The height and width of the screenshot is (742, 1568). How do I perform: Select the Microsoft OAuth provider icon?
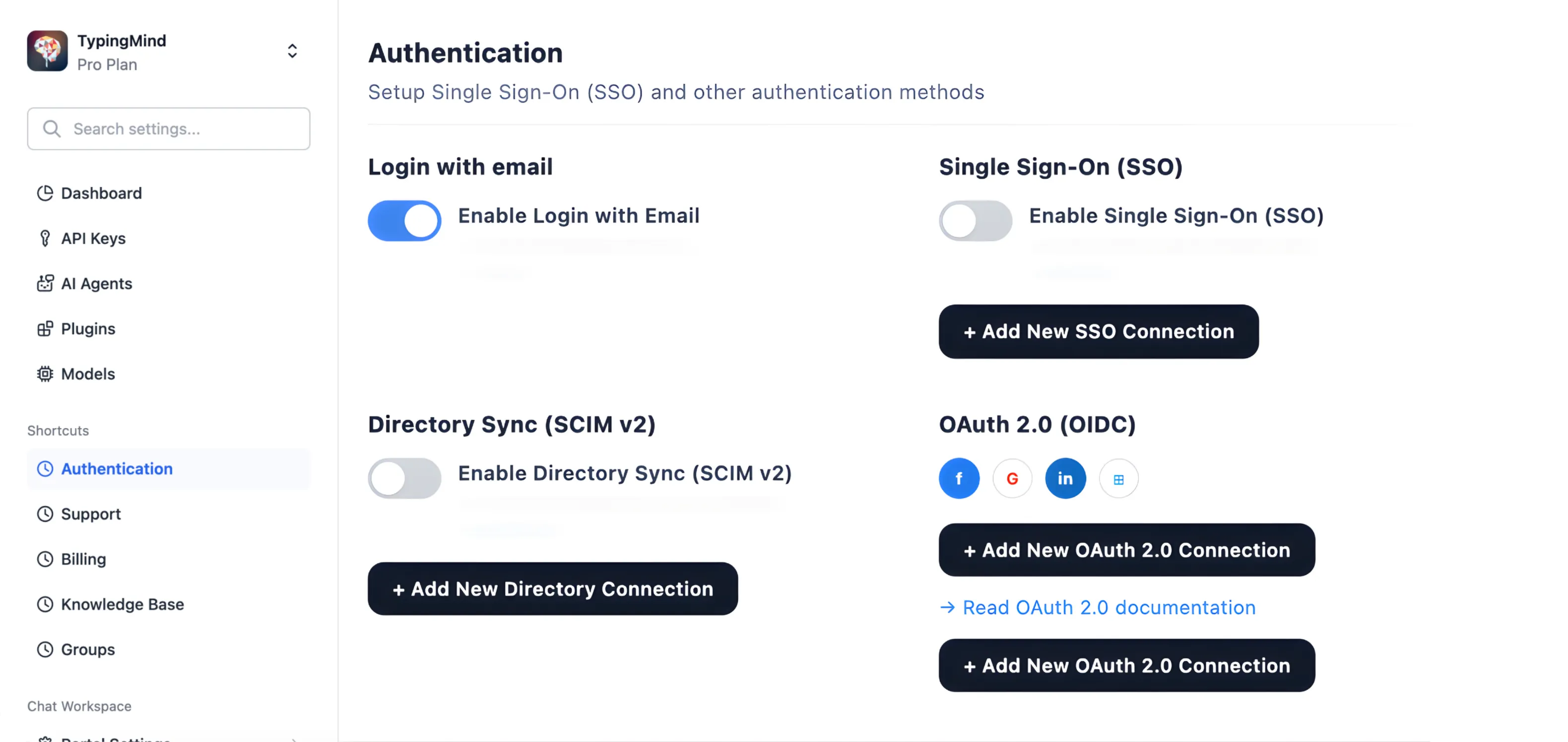(x=1118, y=478)
